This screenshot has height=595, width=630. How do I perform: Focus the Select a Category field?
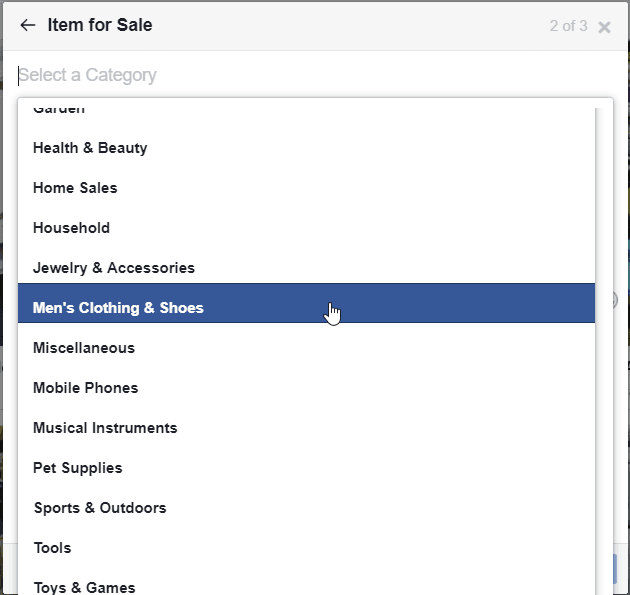tap(315, 75)
